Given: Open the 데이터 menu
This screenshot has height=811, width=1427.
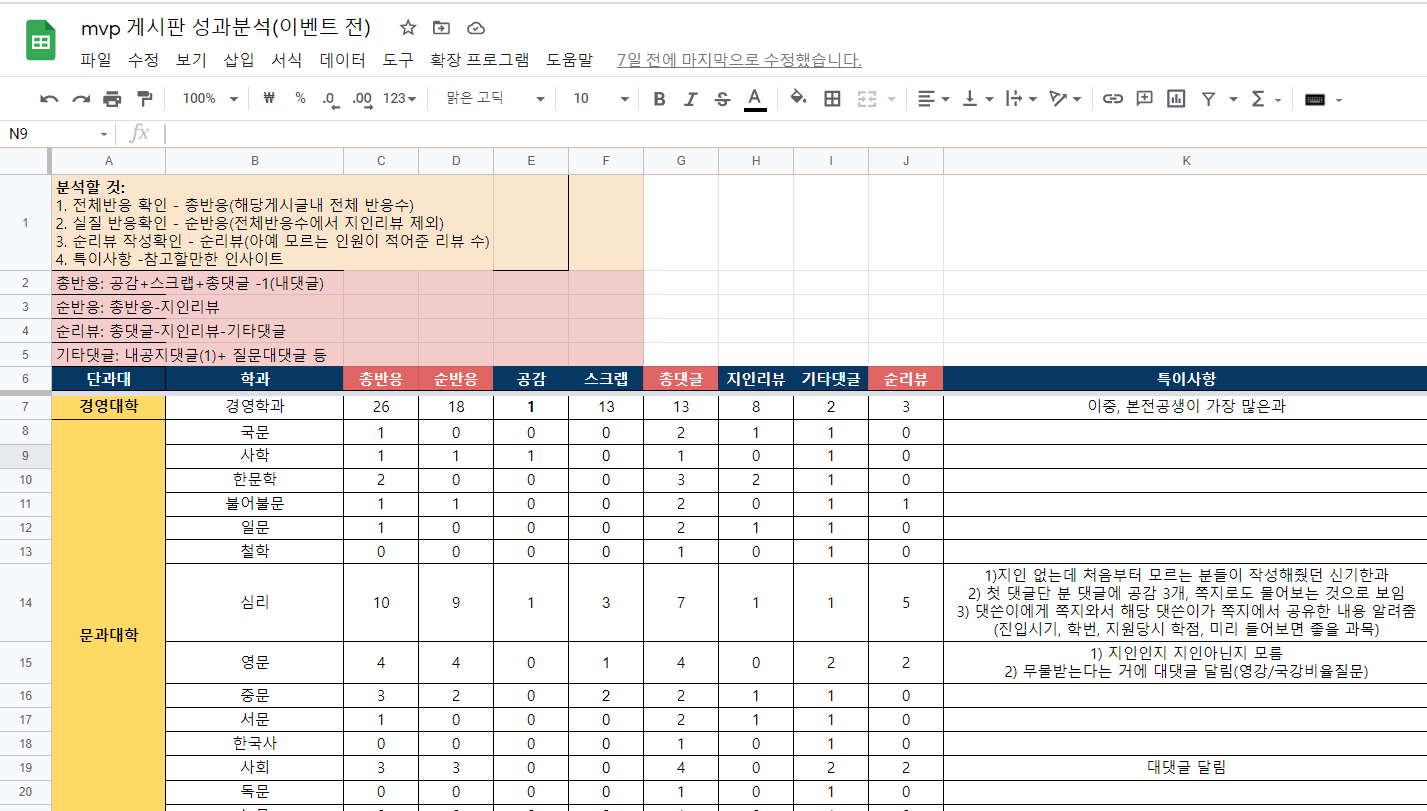Looking at the screenshot, I should tap(343, 60).
